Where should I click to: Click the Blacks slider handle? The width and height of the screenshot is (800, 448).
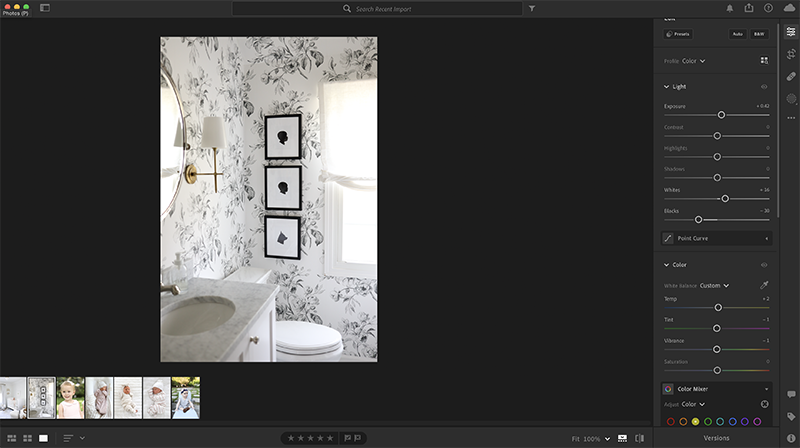coord(698,219)
